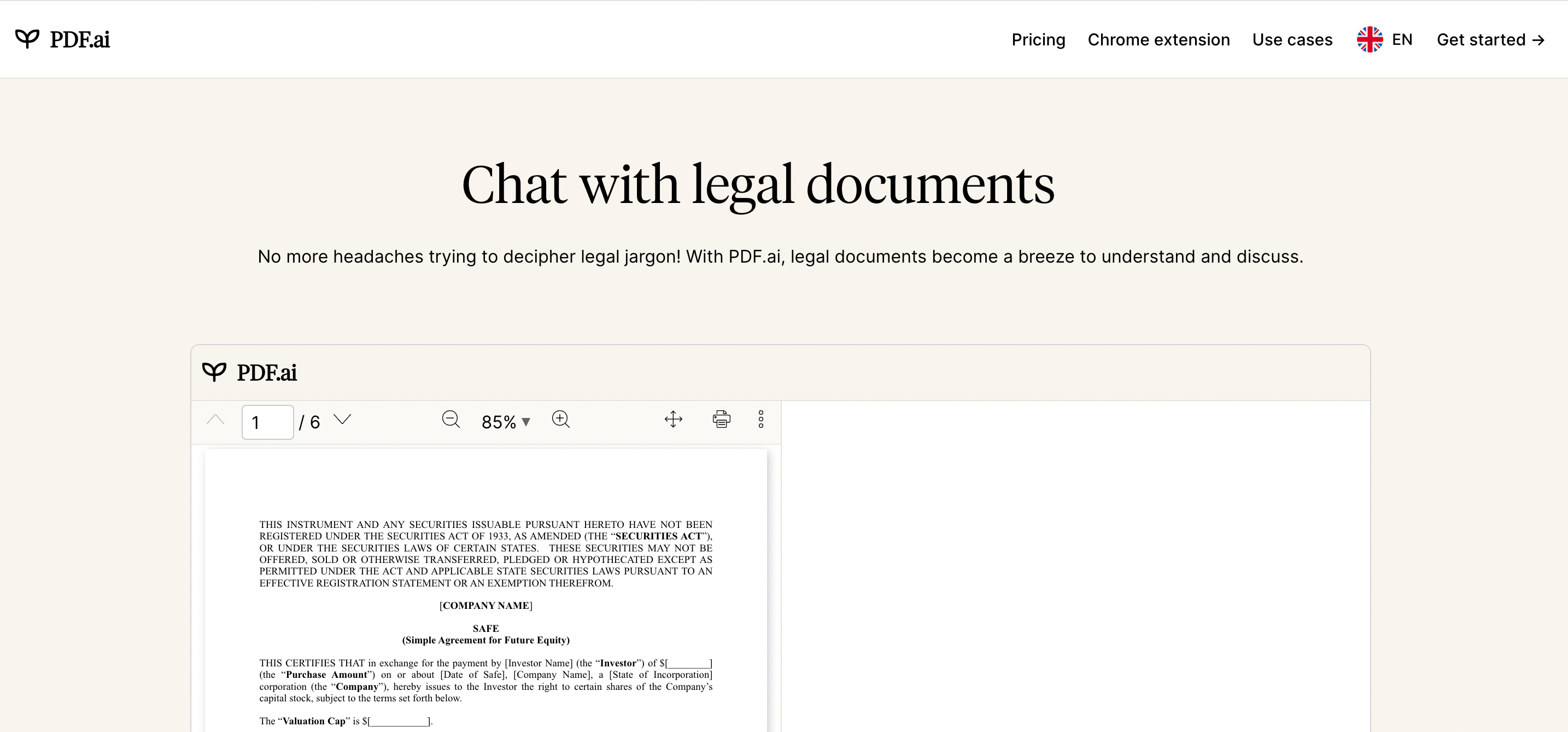Screen dimensions: 1568x732
Task: Go to next page with down chevron
Action: [x=343, y=420]
